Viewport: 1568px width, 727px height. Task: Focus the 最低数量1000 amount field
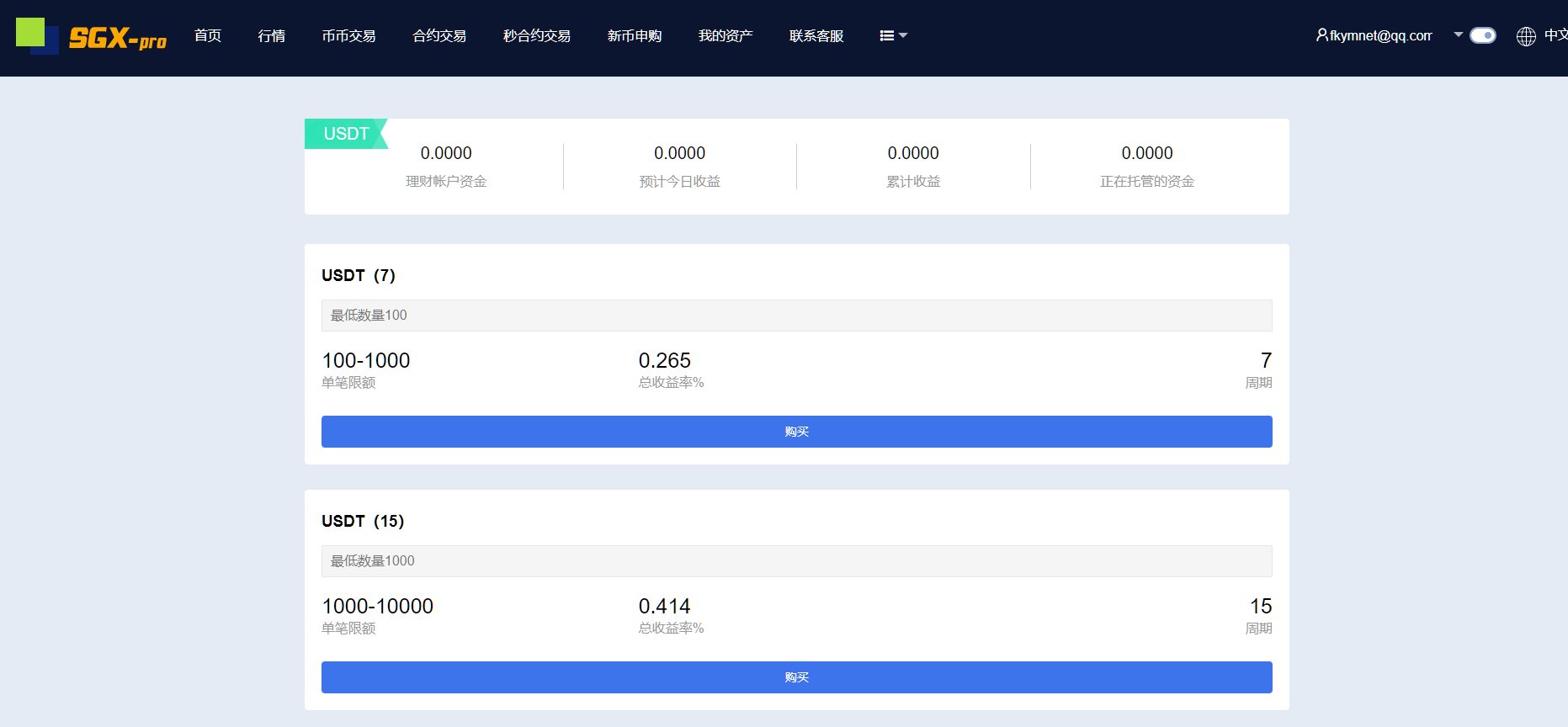tap(796, 561)
